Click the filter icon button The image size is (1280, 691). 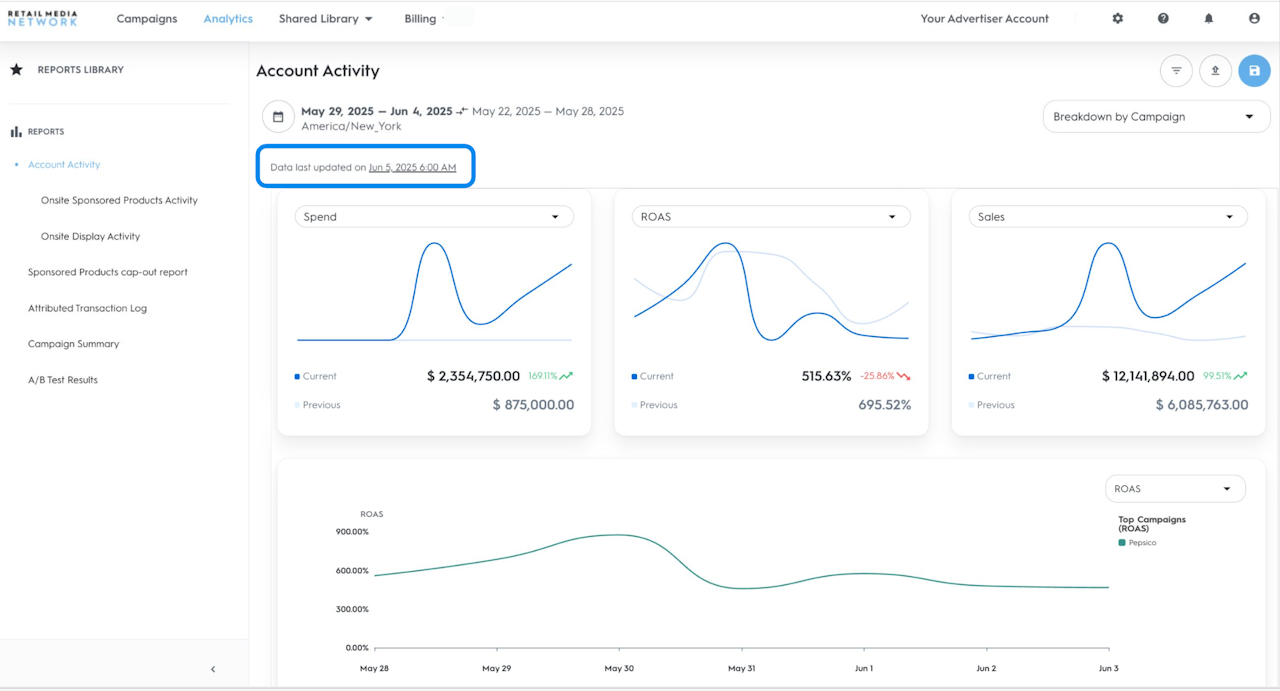(1176, 71)
